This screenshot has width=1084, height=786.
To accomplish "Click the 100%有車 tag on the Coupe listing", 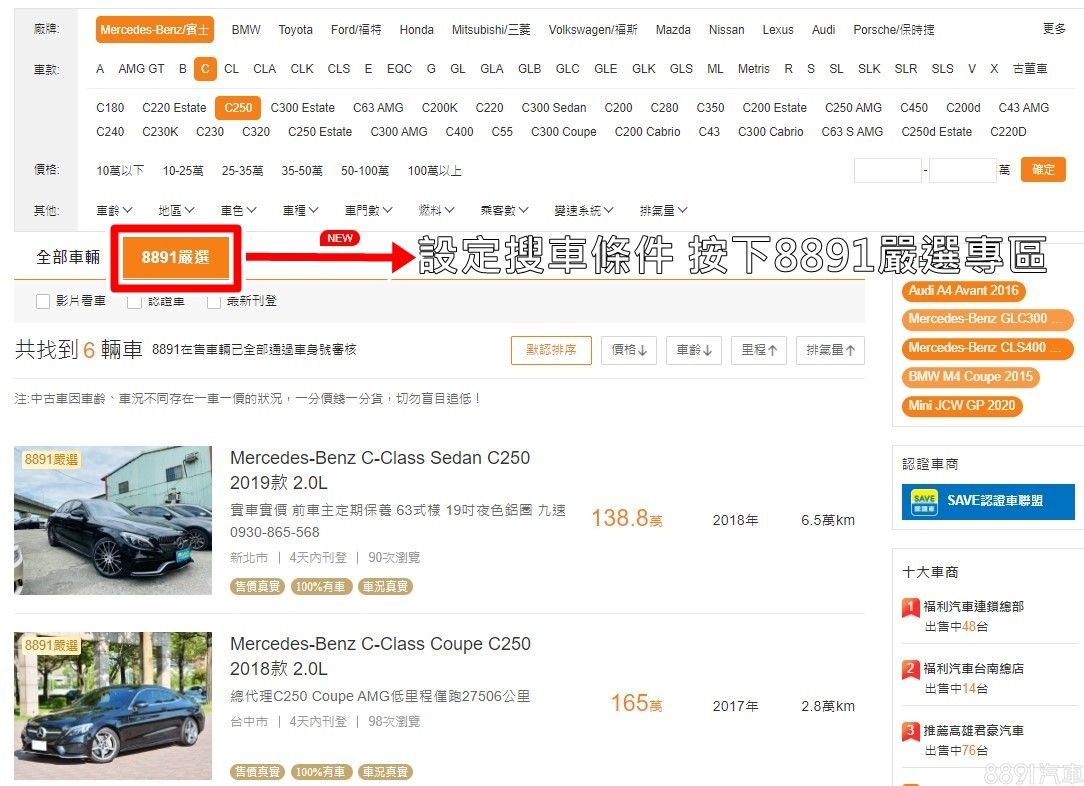I will pos(321,772).
